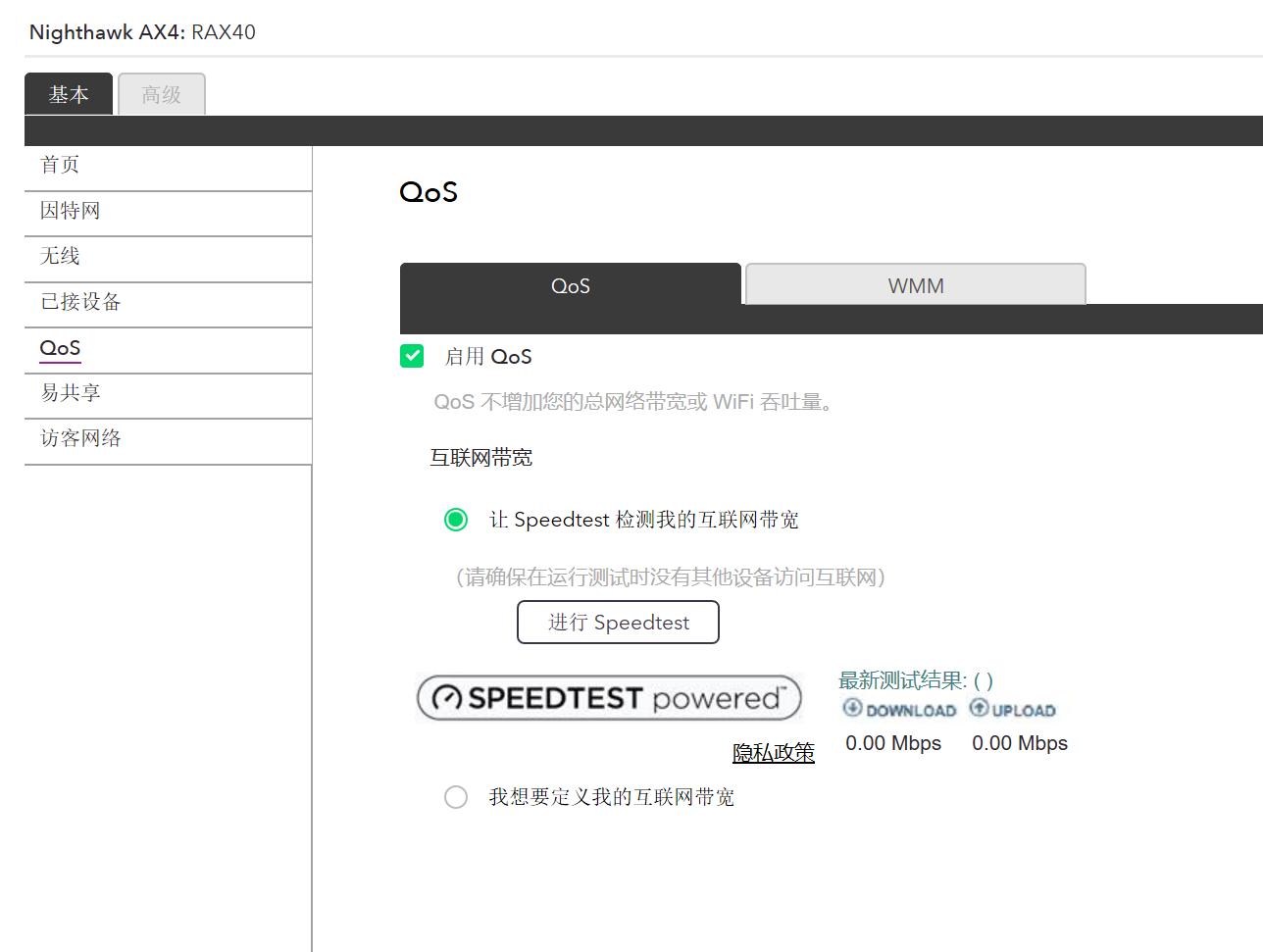Disable the 启用 QoS checkbox

point(411,356)
